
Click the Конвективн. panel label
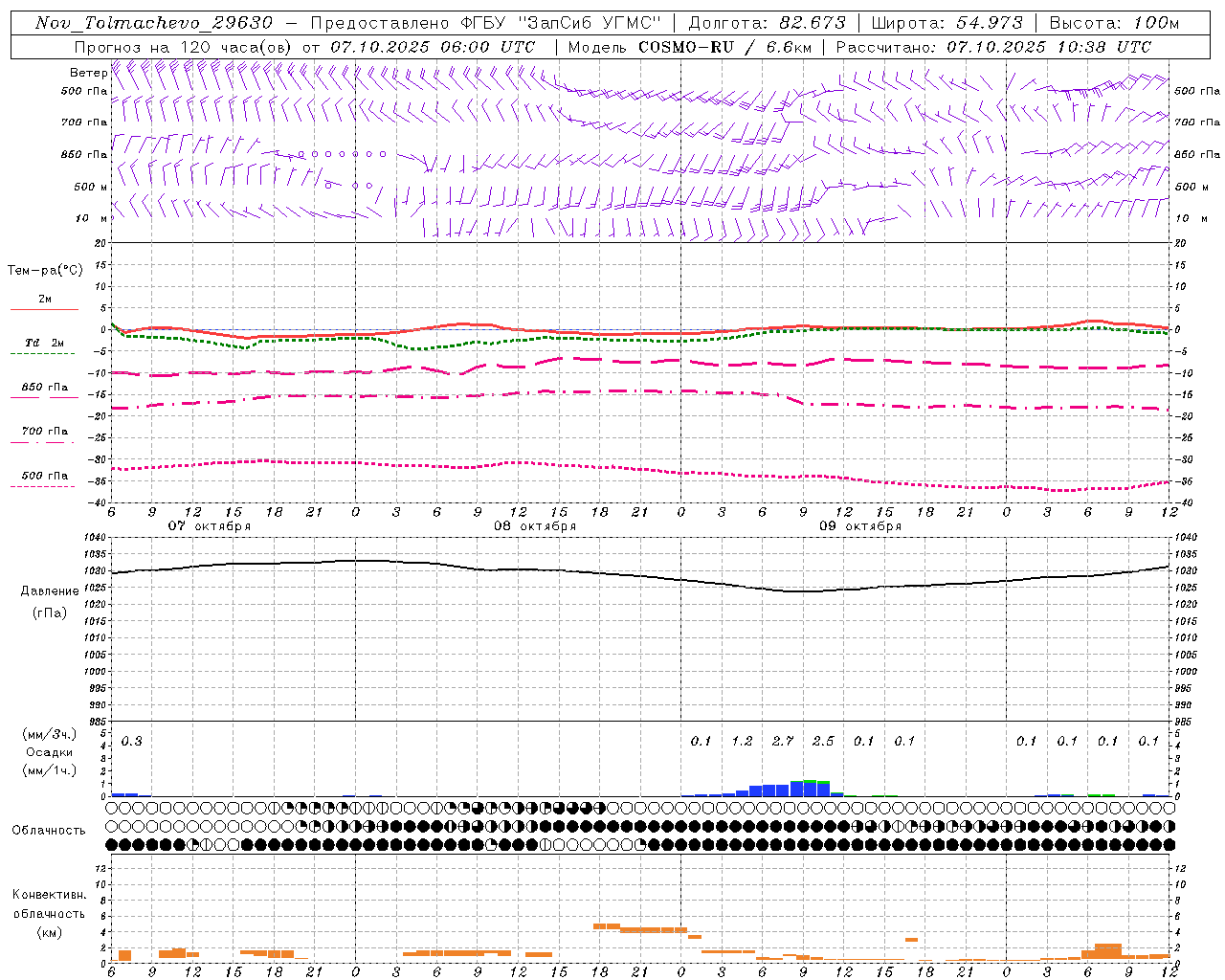click(50, 895)
